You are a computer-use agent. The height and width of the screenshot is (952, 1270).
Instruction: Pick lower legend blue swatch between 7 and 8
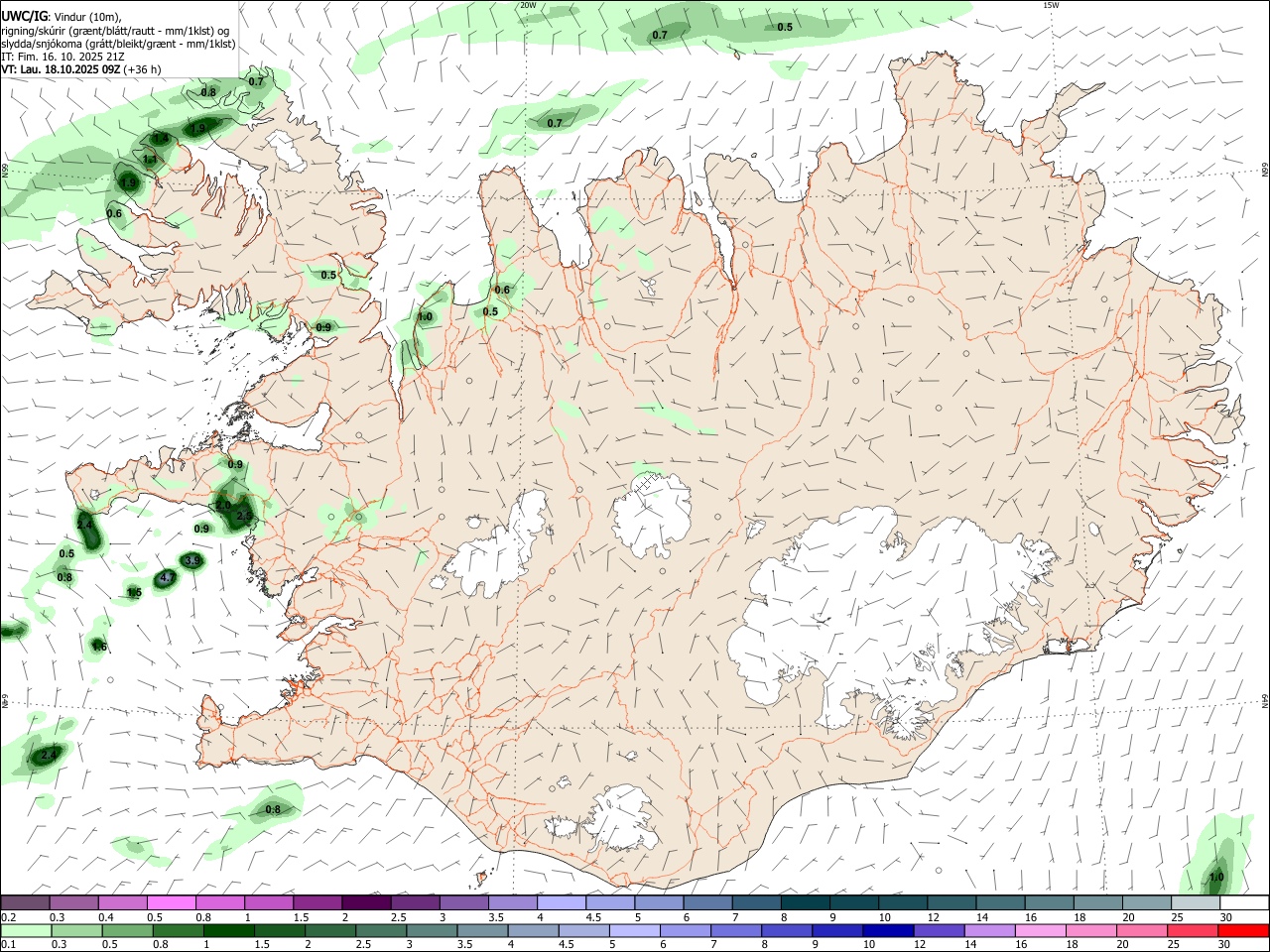click(737, 931)
